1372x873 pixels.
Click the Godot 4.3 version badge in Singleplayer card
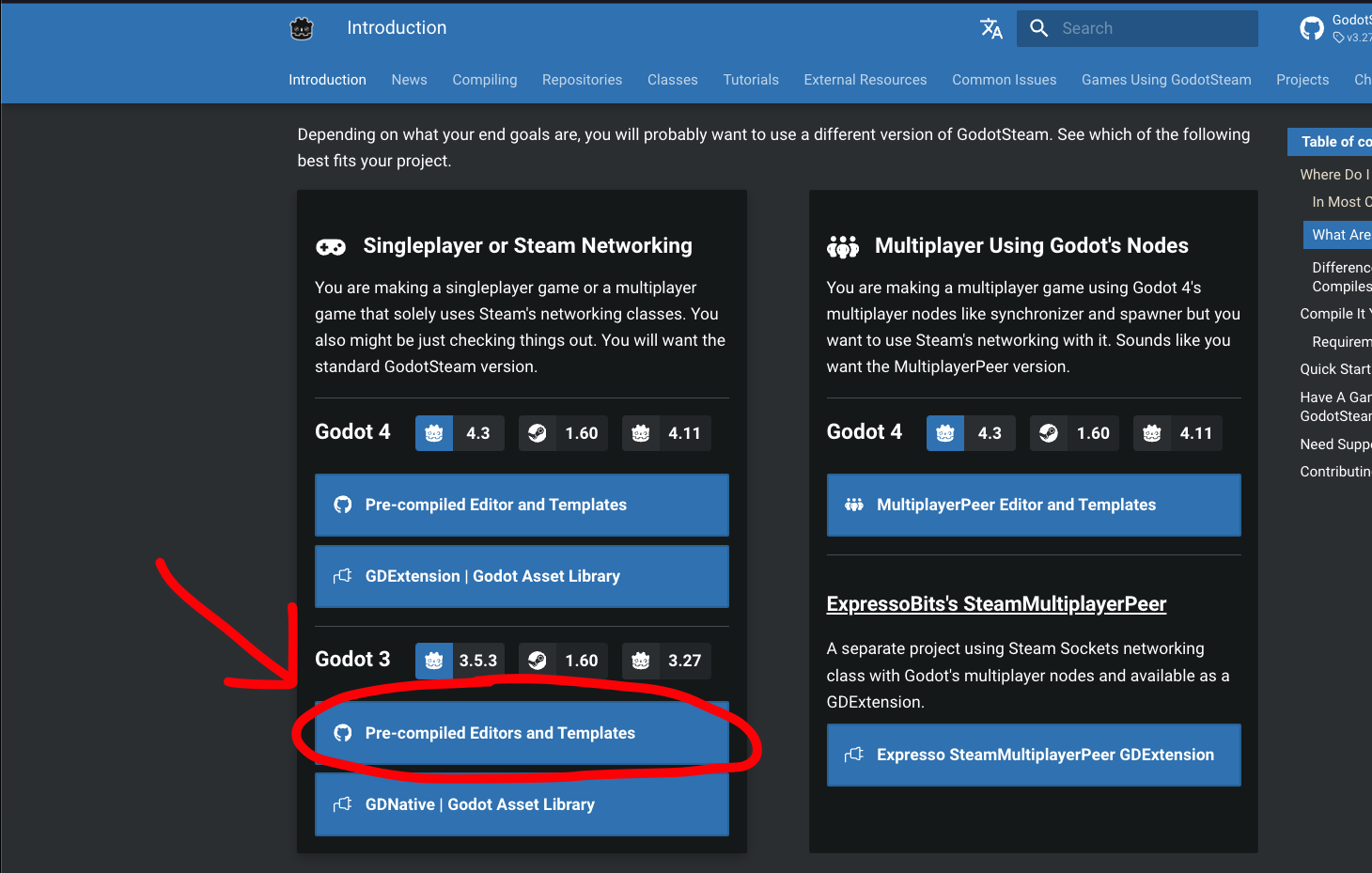pyautogui.click(x=460, y=433)
